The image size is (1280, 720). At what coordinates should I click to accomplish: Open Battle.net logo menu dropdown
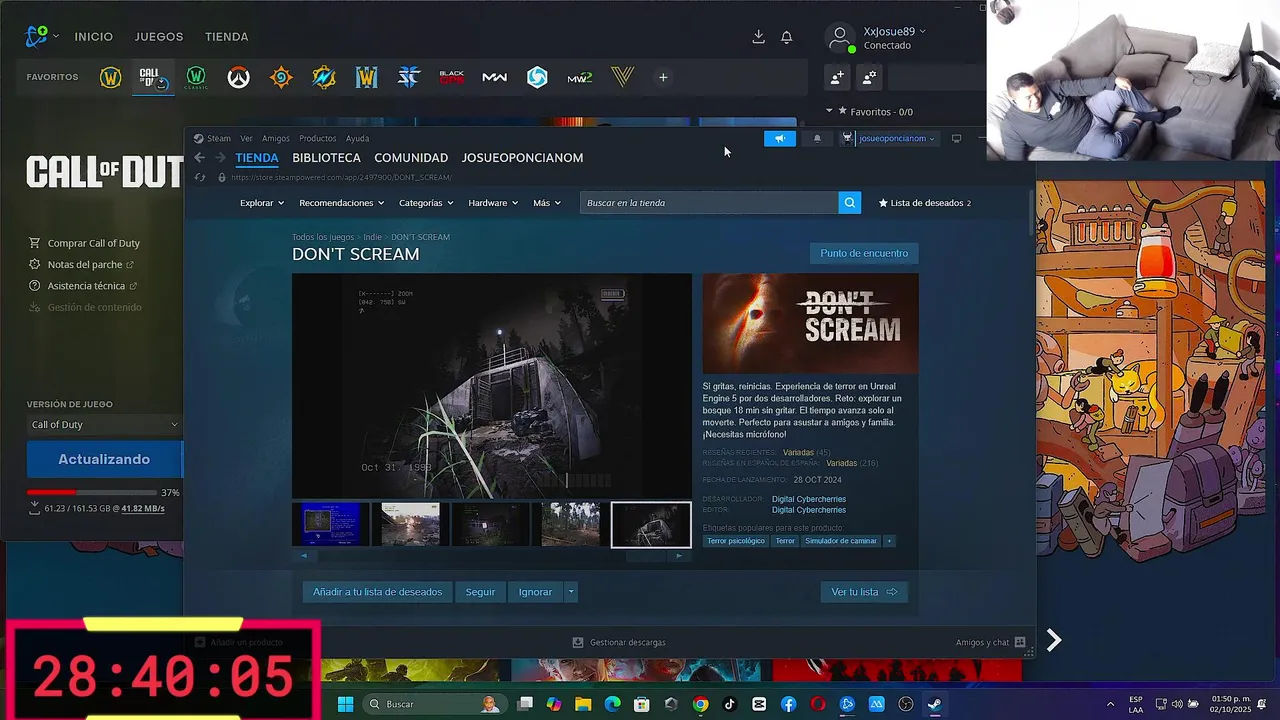click(x=41, y=36)
